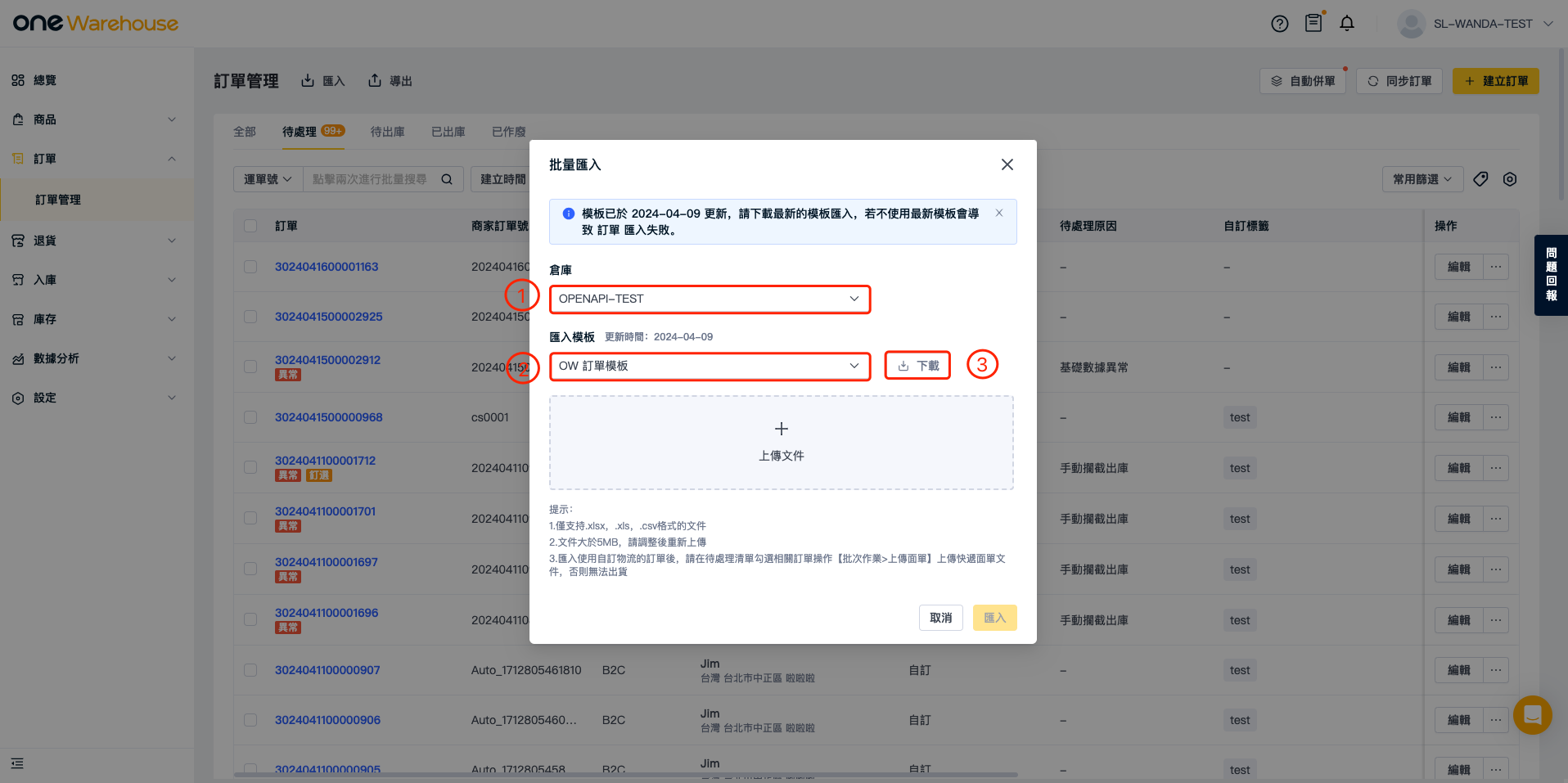The width and height of the screenshot is (1568, 783).
Task: Open the column settings gear icon
Action: coord(1510,179)
